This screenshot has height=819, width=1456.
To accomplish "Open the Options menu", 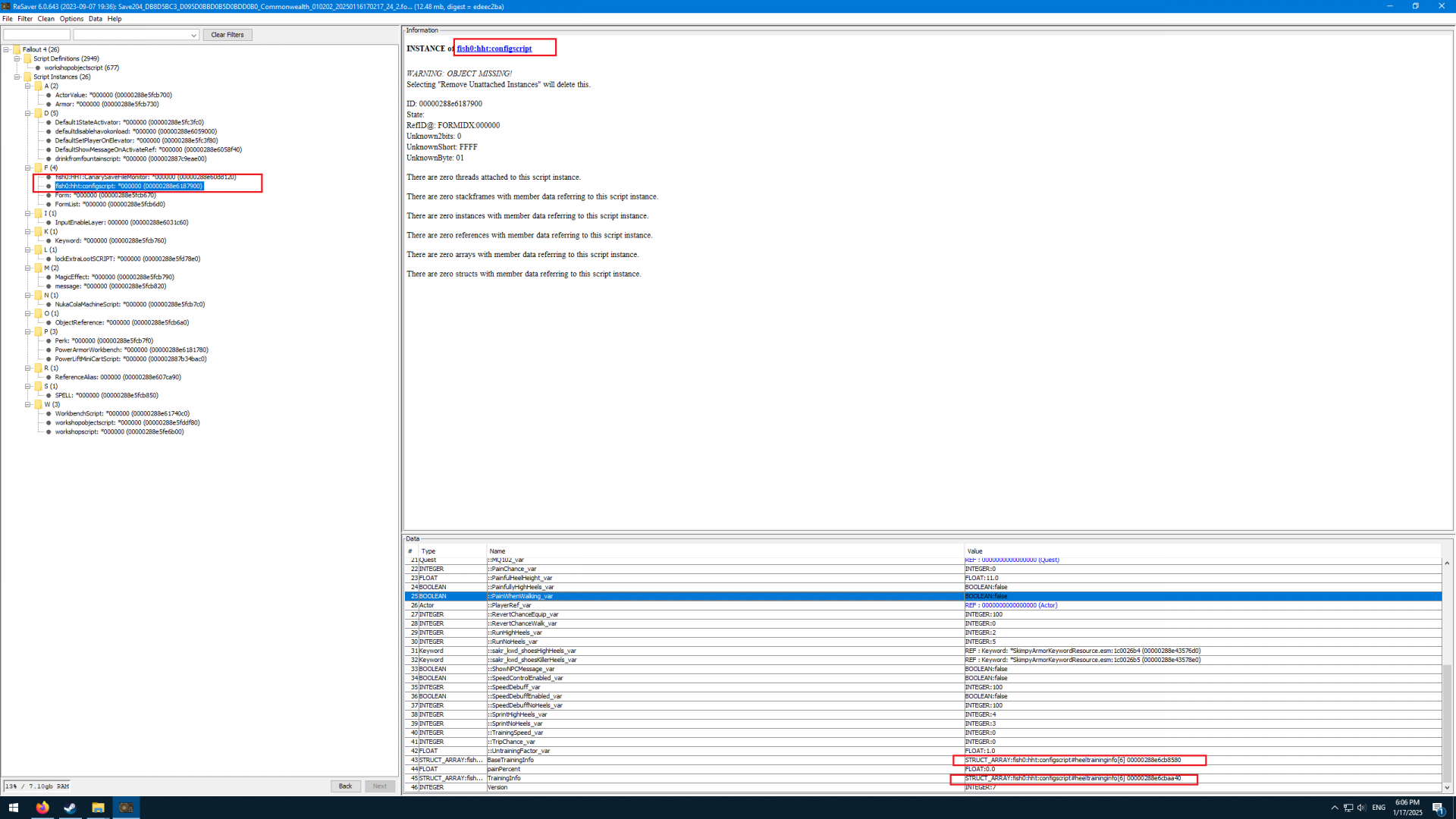I will click(71, 19).
